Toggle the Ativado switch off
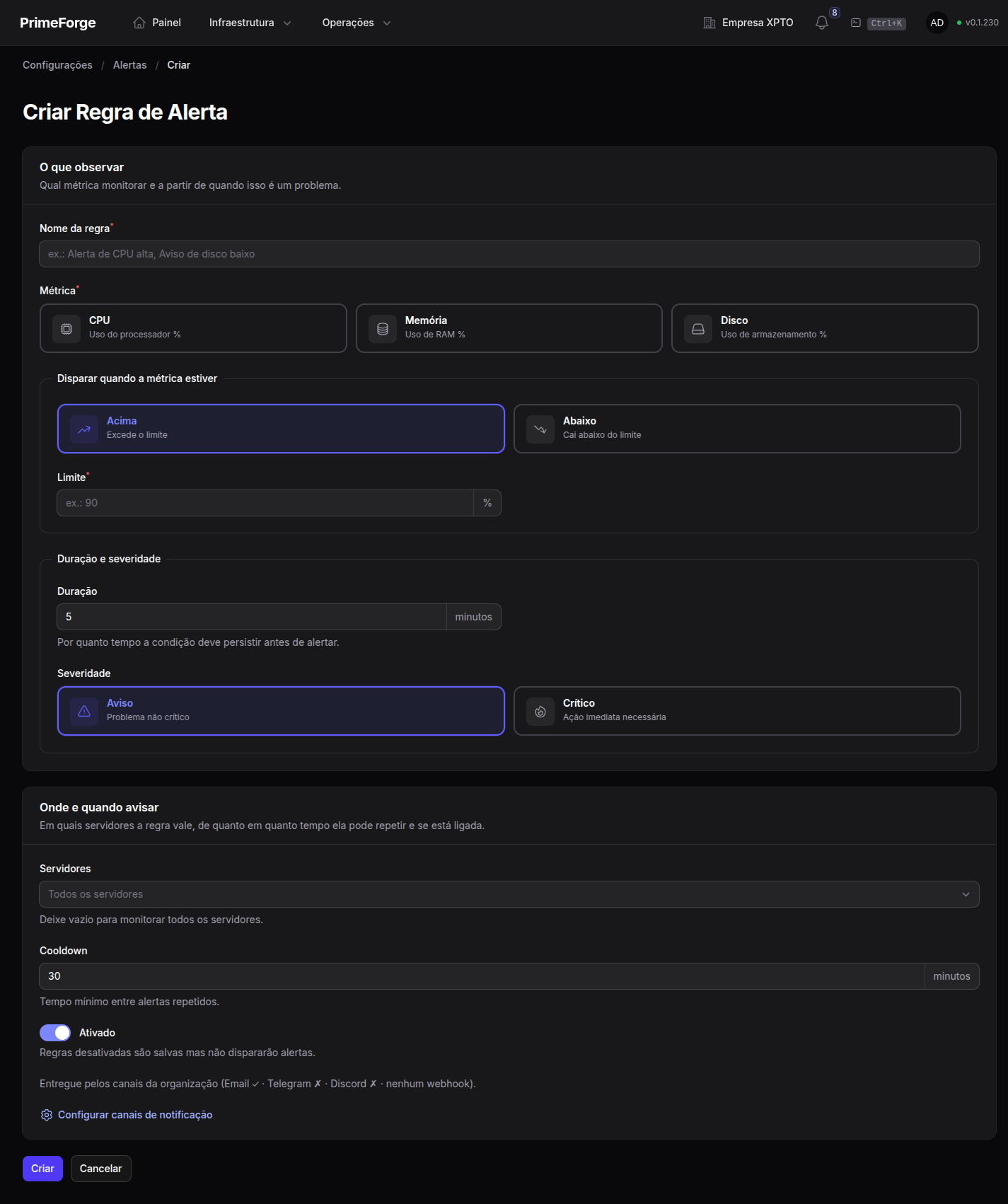The height and width of the screenshot is (1204, 1008). point(55,1033)
